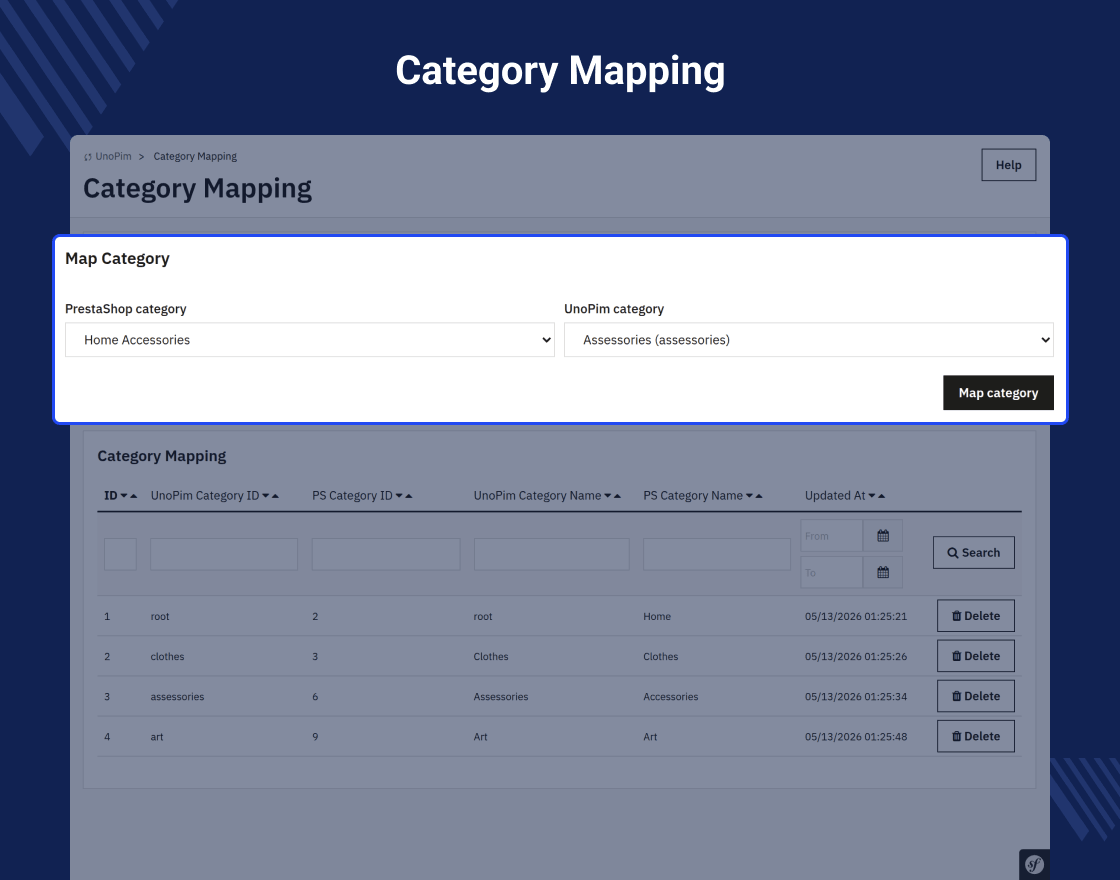Delete the clothes mapping row
1120x880 pixels.
[976, 656]
